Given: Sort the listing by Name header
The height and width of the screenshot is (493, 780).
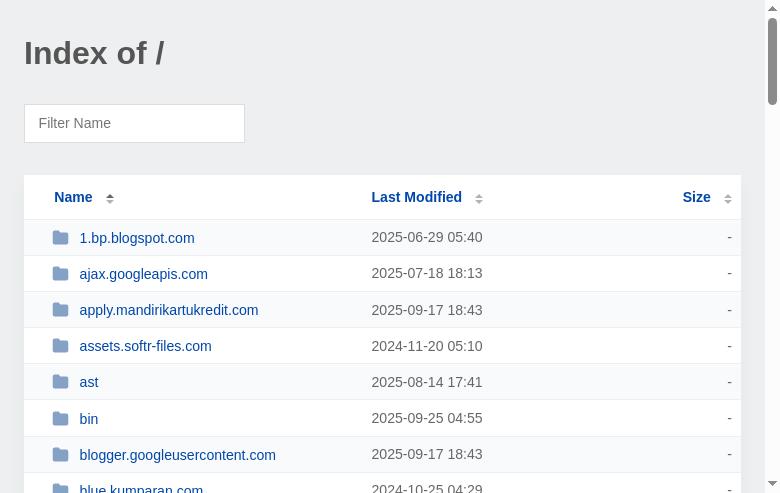Looking at the screenshot, I should pyautogui.click(x=73, y=197).
